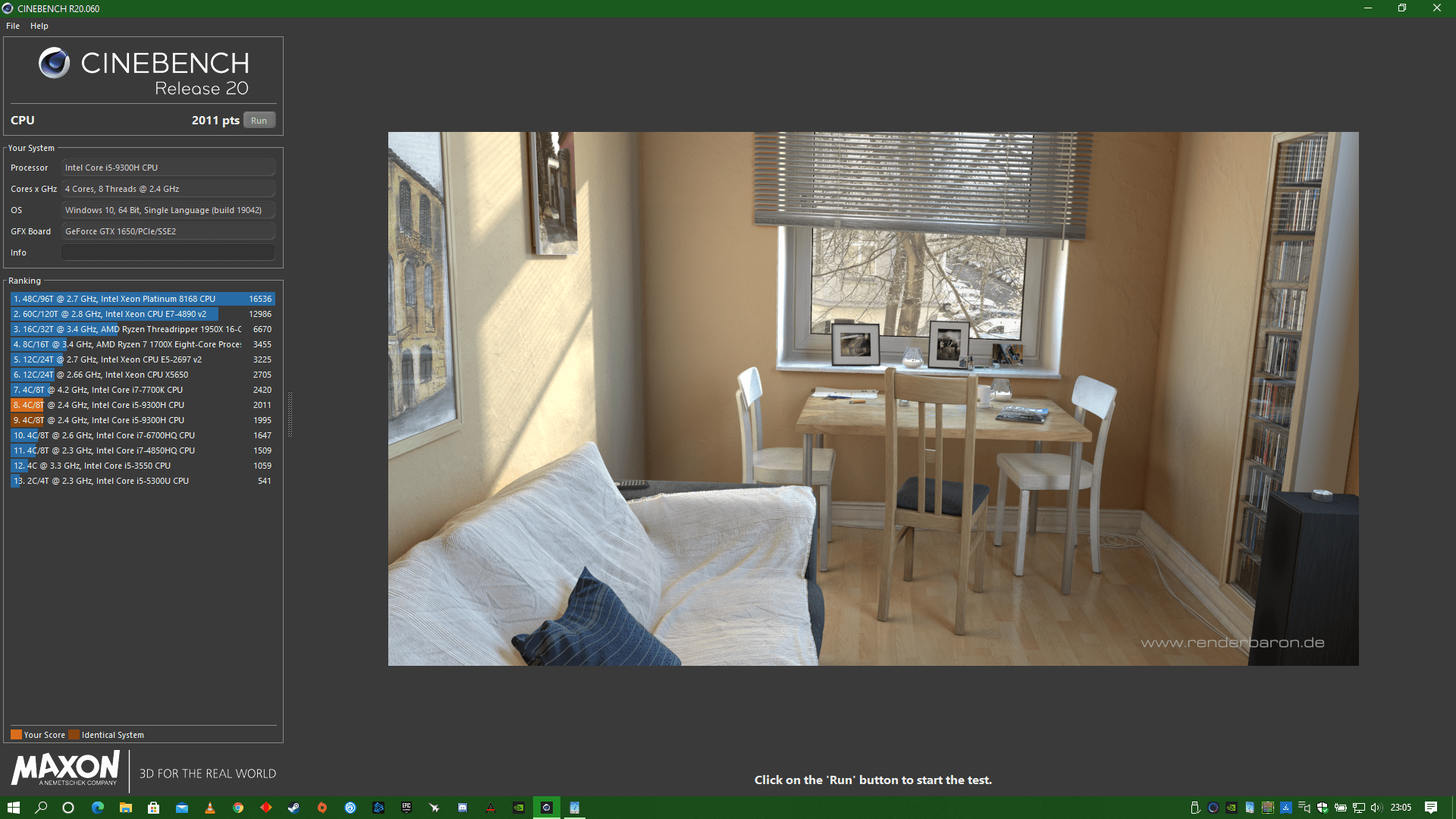Open the Help menu
This screenshot has width=1456, height=819.
[x=39, y=25]
